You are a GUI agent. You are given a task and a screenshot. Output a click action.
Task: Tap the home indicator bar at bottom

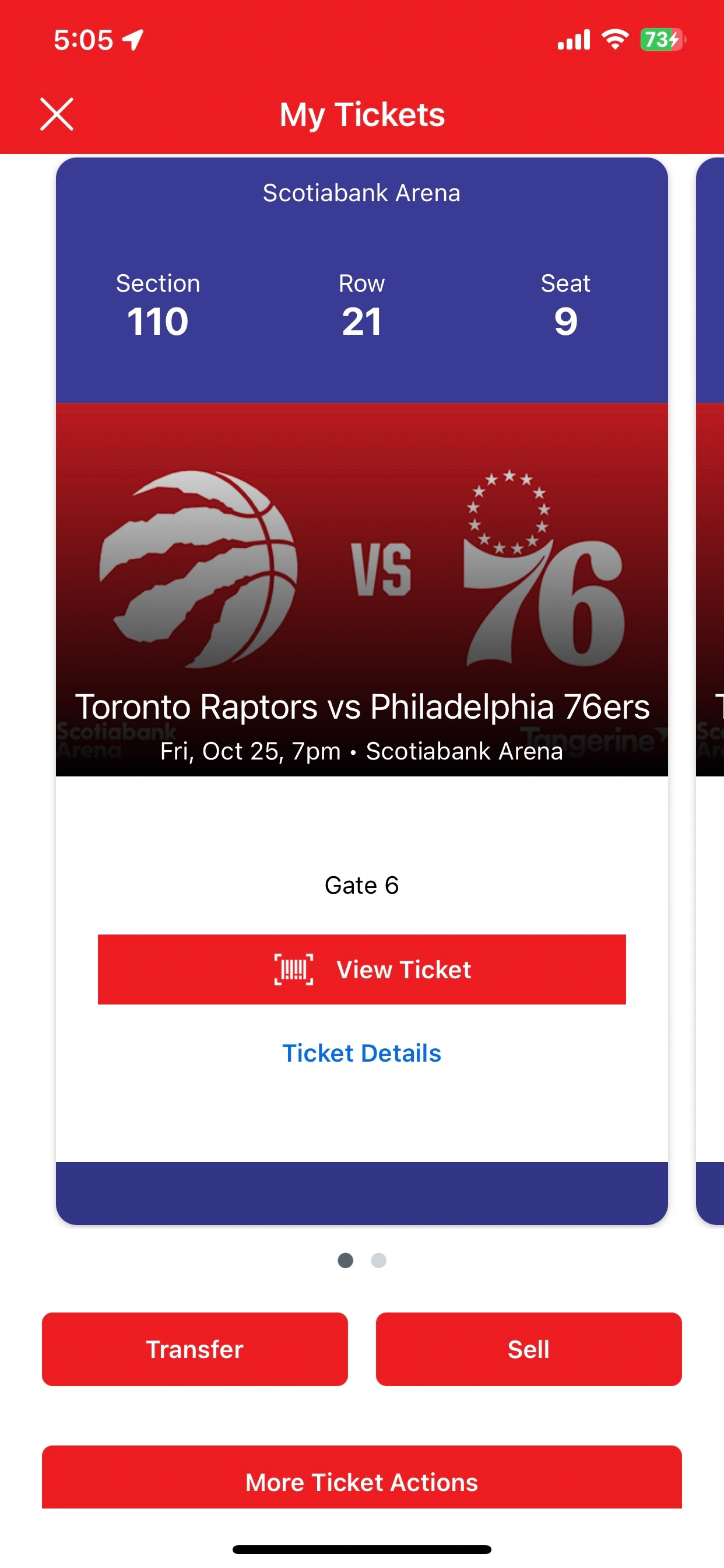click(362, 1549)
